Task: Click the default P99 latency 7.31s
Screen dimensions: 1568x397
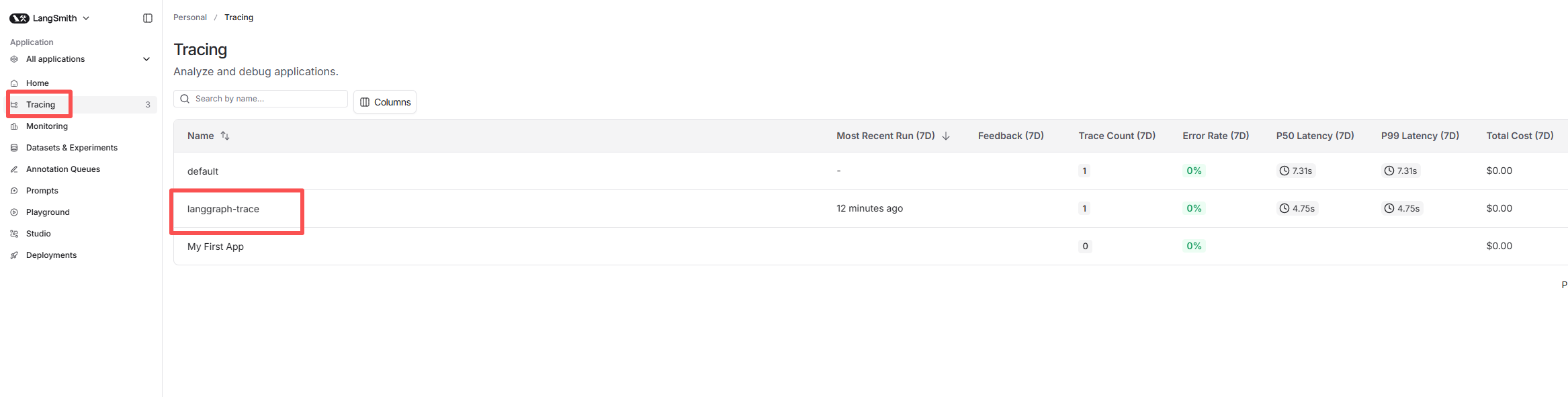Action: tap(1401, 171)
